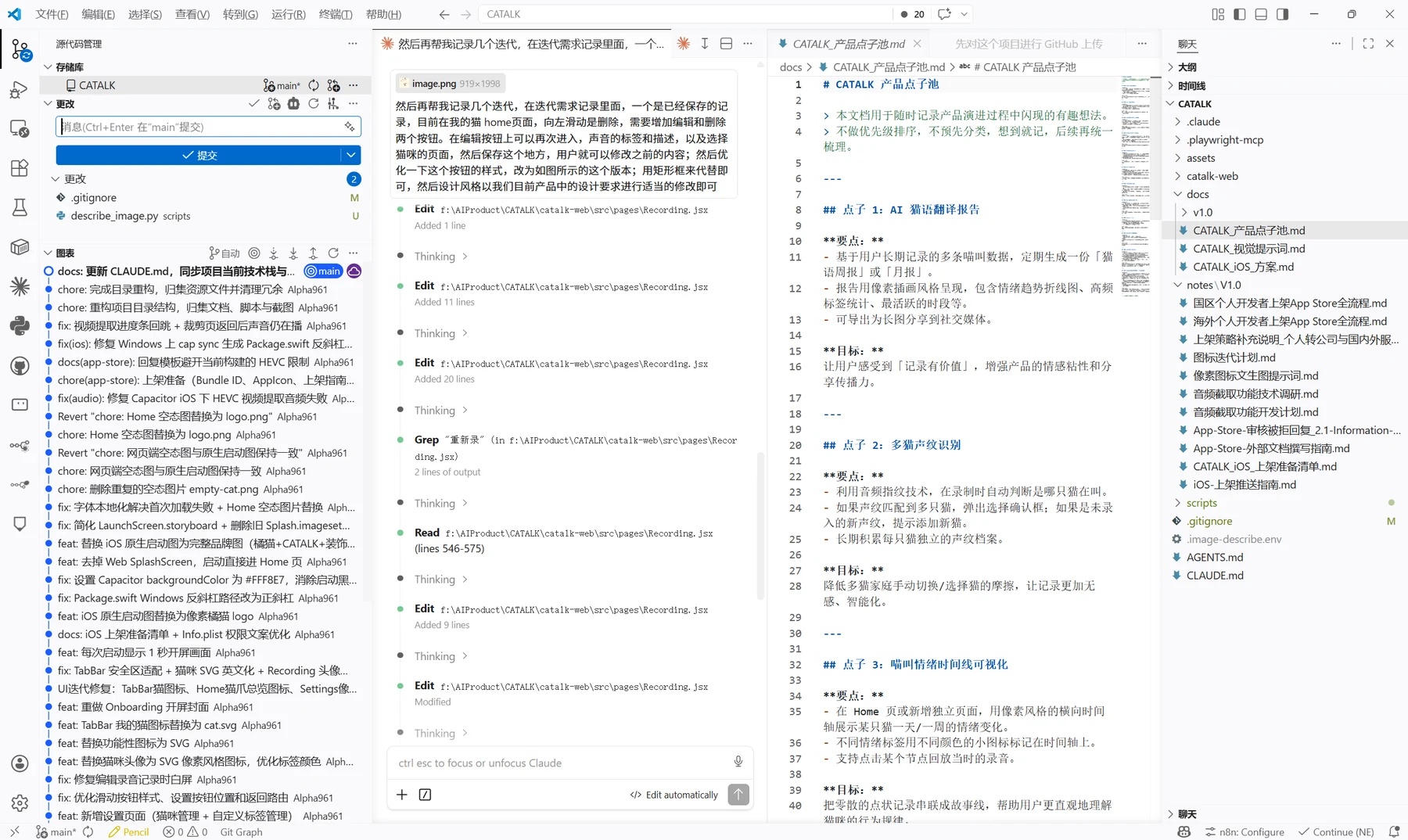
Task: Open the Extensions view
Action: point(20,168)
